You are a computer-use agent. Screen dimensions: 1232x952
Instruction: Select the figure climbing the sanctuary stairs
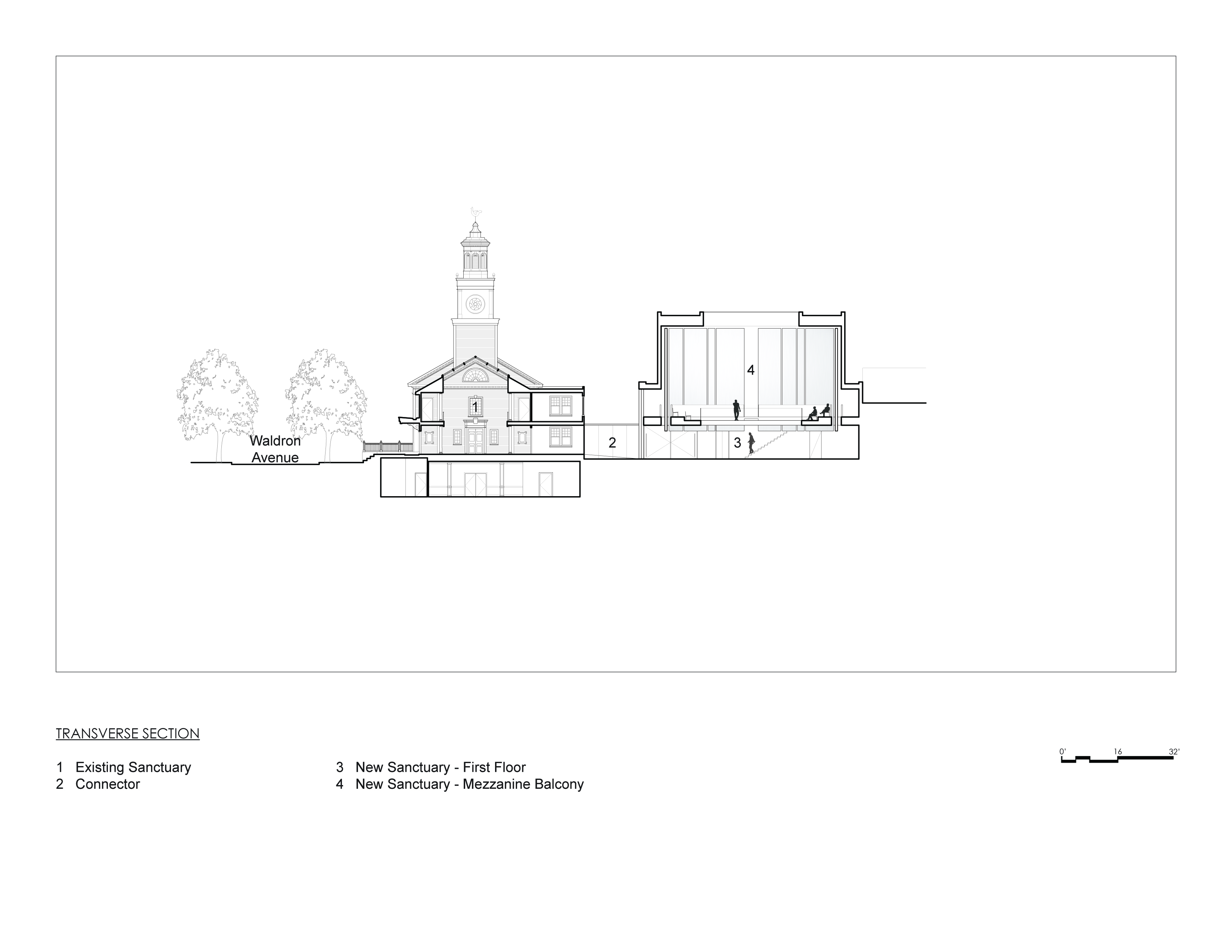tap(752, 443)
